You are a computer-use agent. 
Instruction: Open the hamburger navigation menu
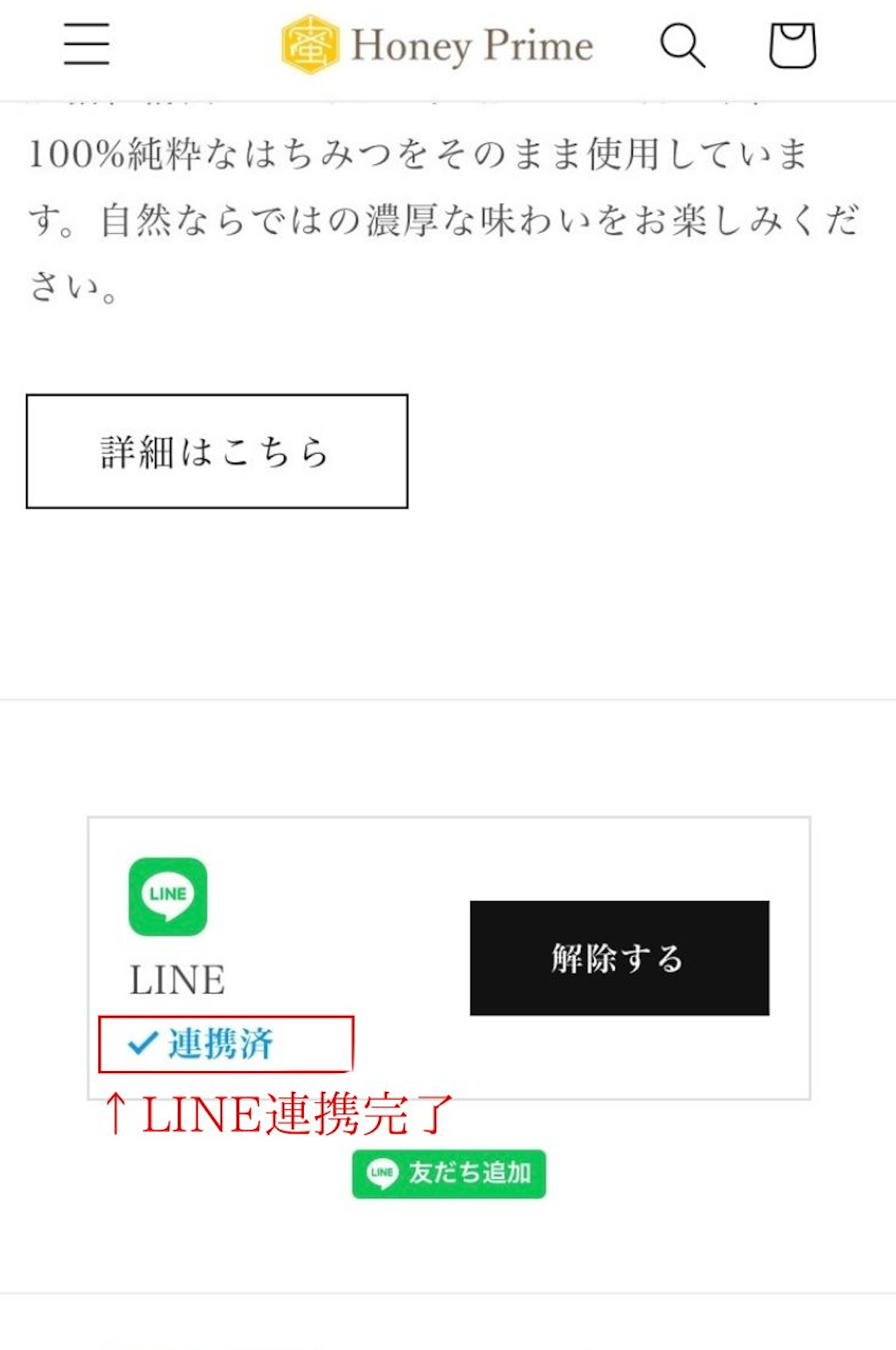86,44
